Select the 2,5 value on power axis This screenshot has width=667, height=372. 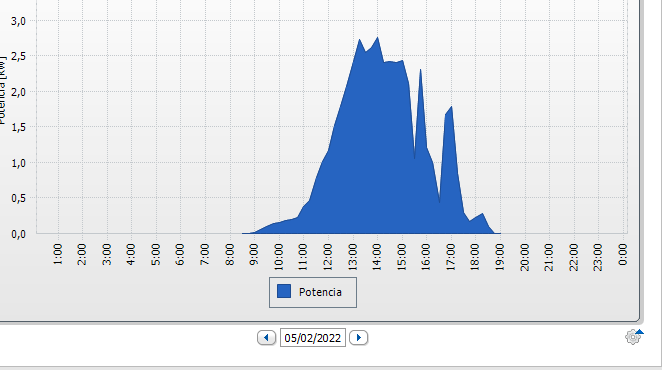tap(18, 56)
